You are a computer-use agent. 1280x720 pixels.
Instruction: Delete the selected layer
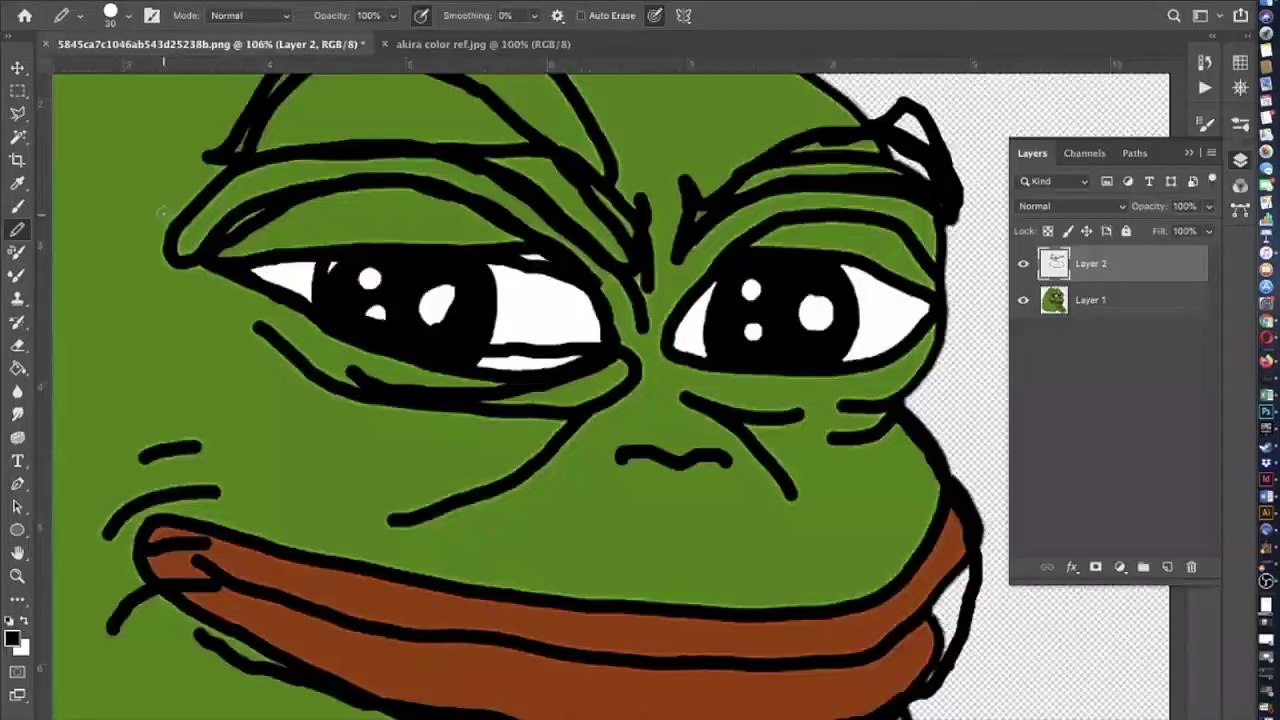tap(1191, 567)
